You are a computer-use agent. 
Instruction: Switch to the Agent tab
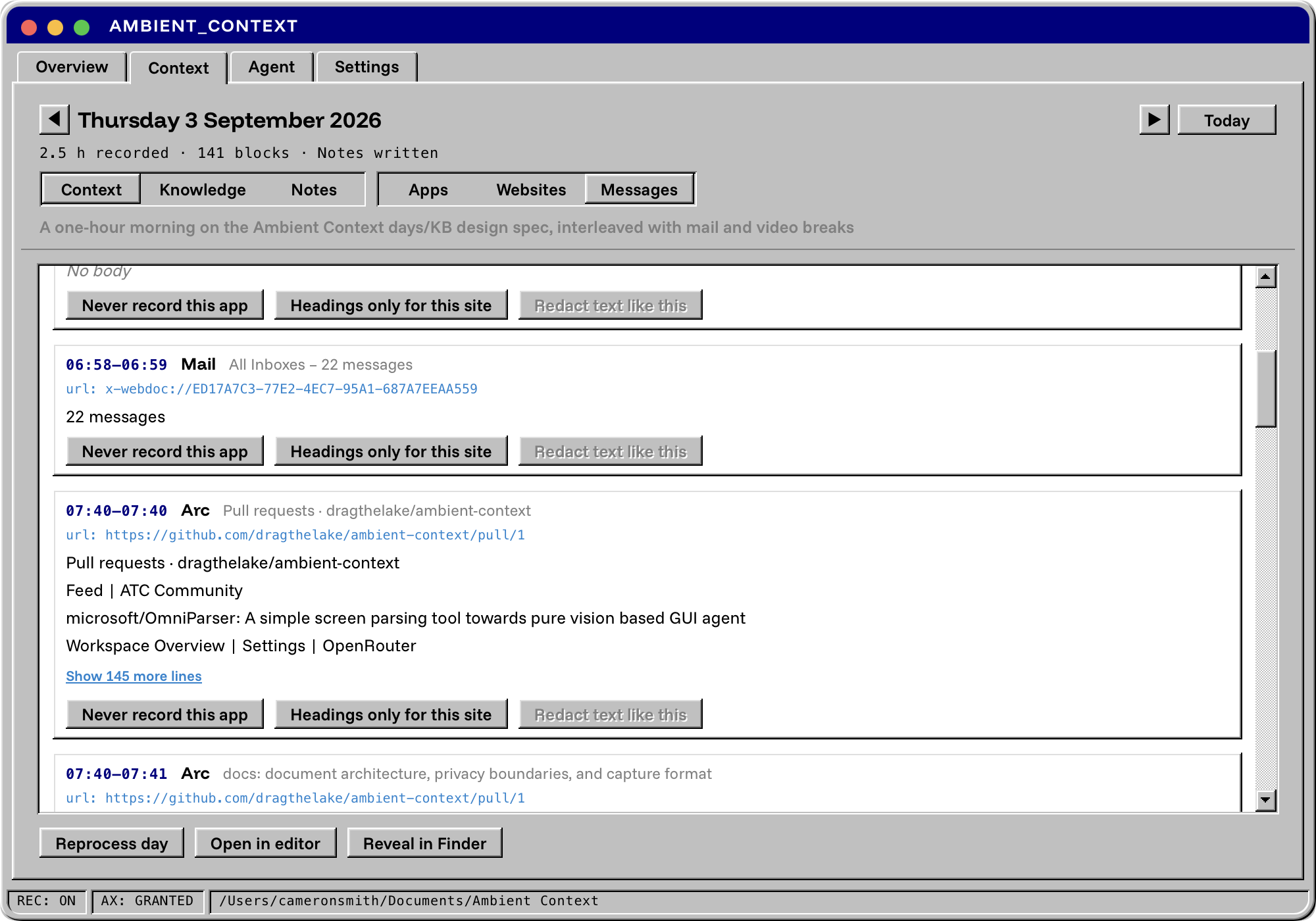tap(272, 67)
